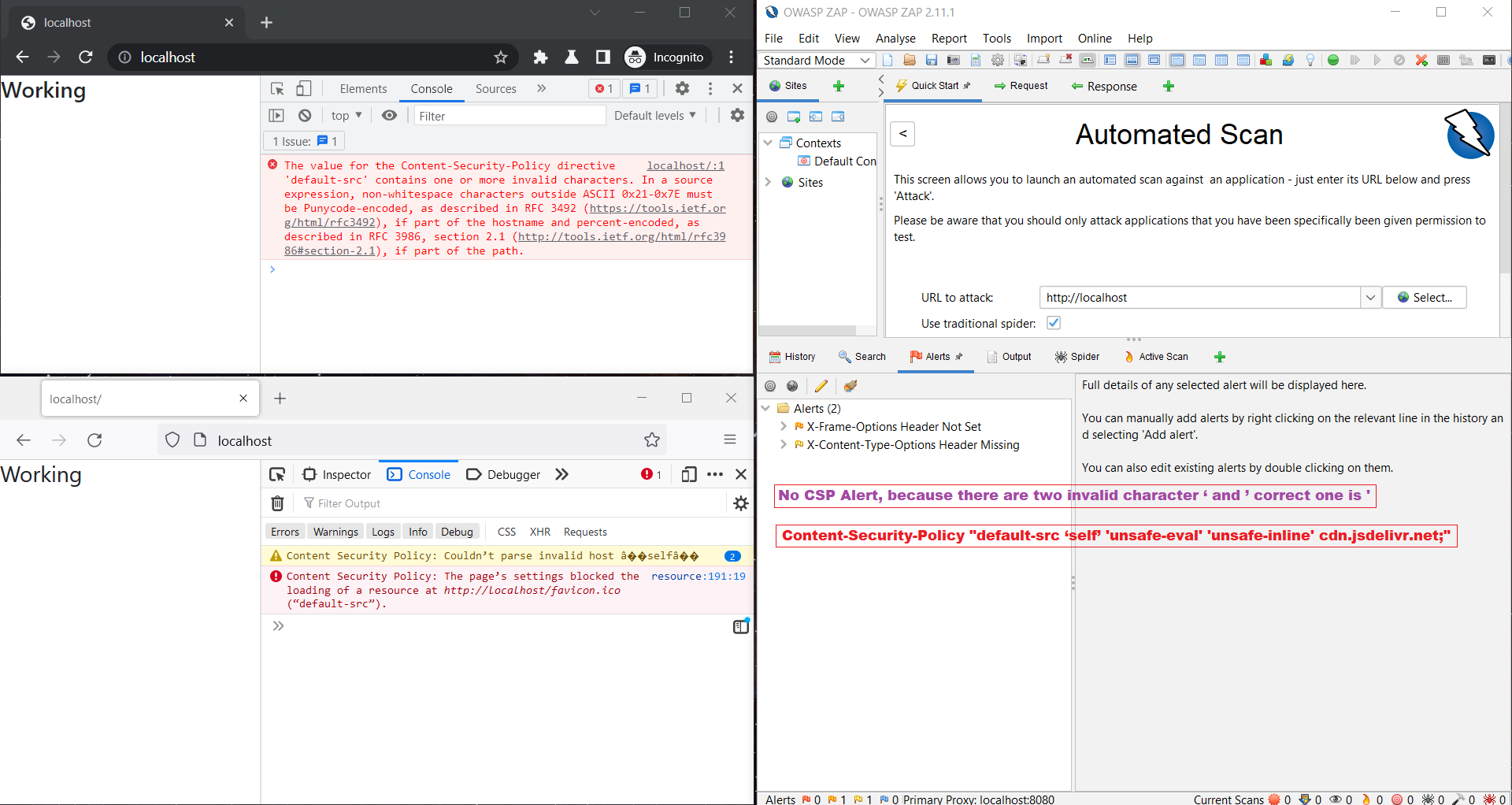Image resolution: width=1512 pixels, height=805 pixels.
Task: Open Chrome console Default levels dropdown
Action: click(655, 116)
